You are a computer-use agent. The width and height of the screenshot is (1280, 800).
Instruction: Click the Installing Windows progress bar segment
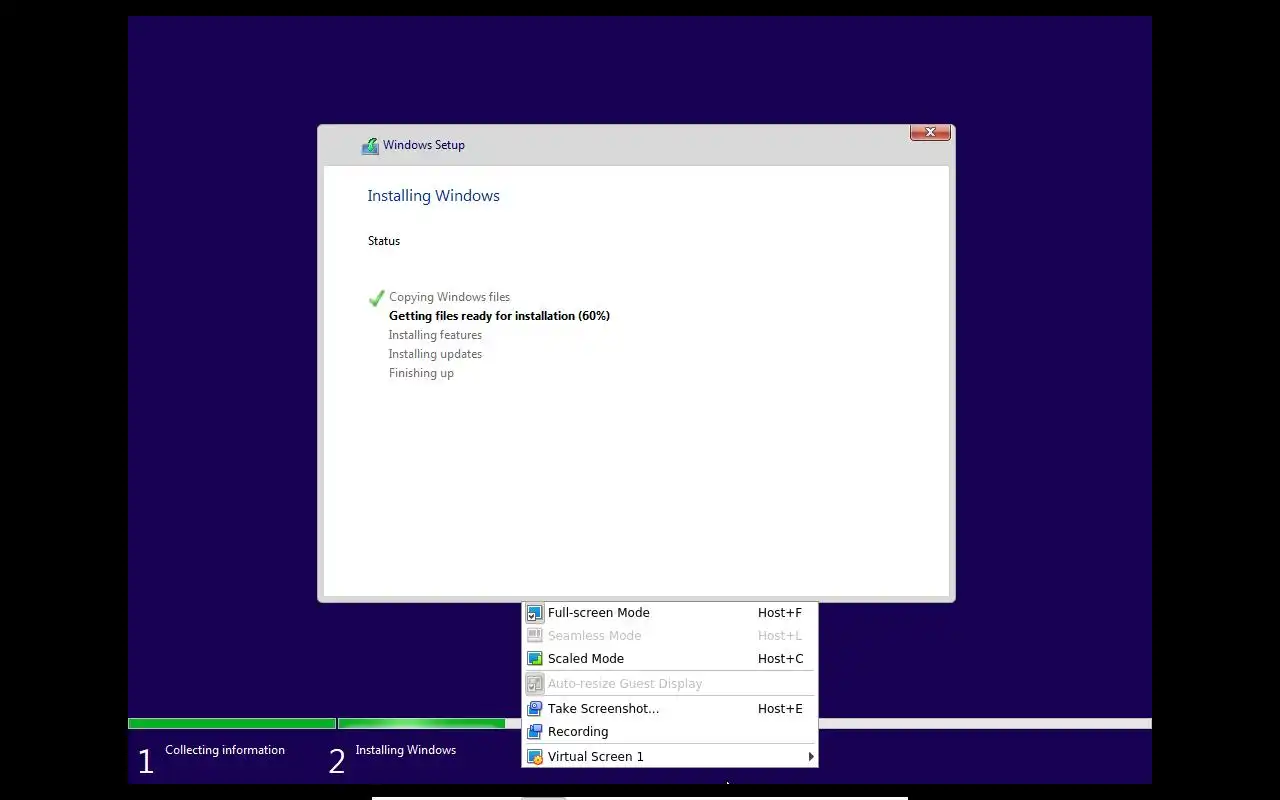421,724
